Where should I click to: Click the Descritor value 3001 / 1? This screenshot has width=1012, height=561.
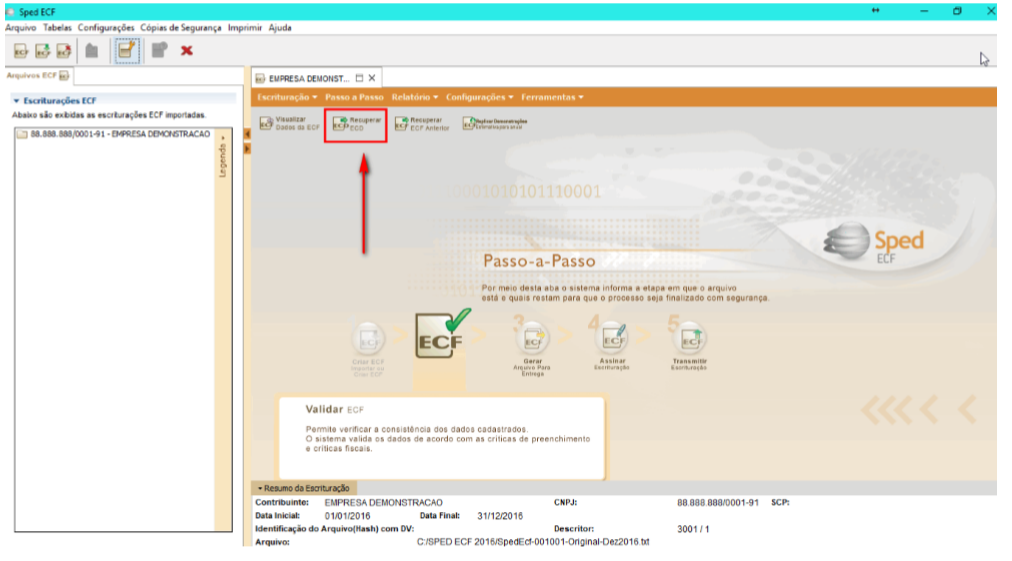693,529
